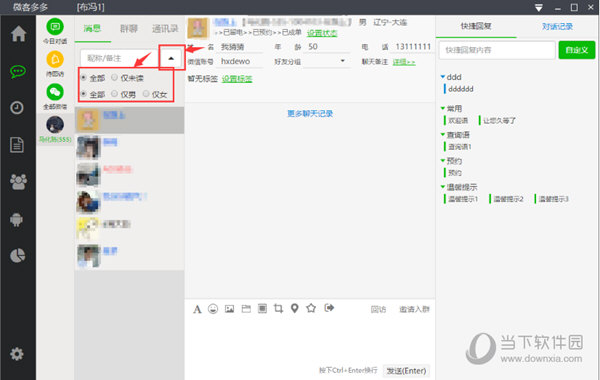This screenshot has height=380, width=600.
Task: Switch to the 群聊 tab
Action: tap(129, 29)
